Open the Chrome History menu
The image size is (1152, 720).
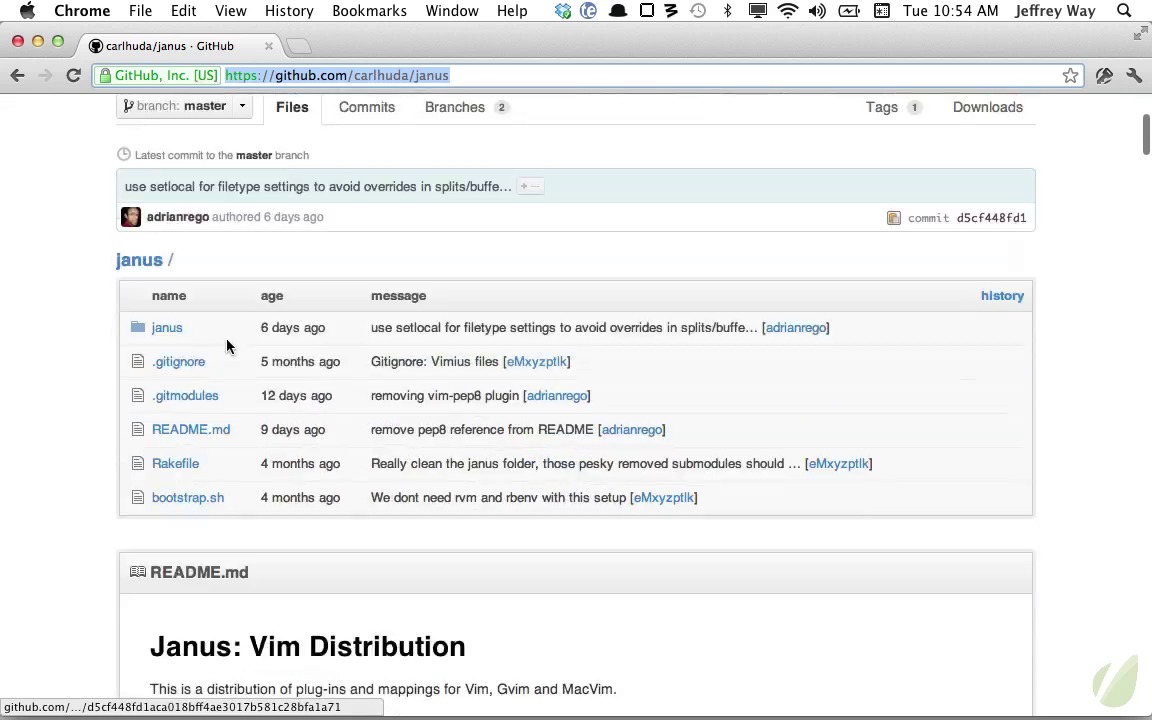[289, 10]
